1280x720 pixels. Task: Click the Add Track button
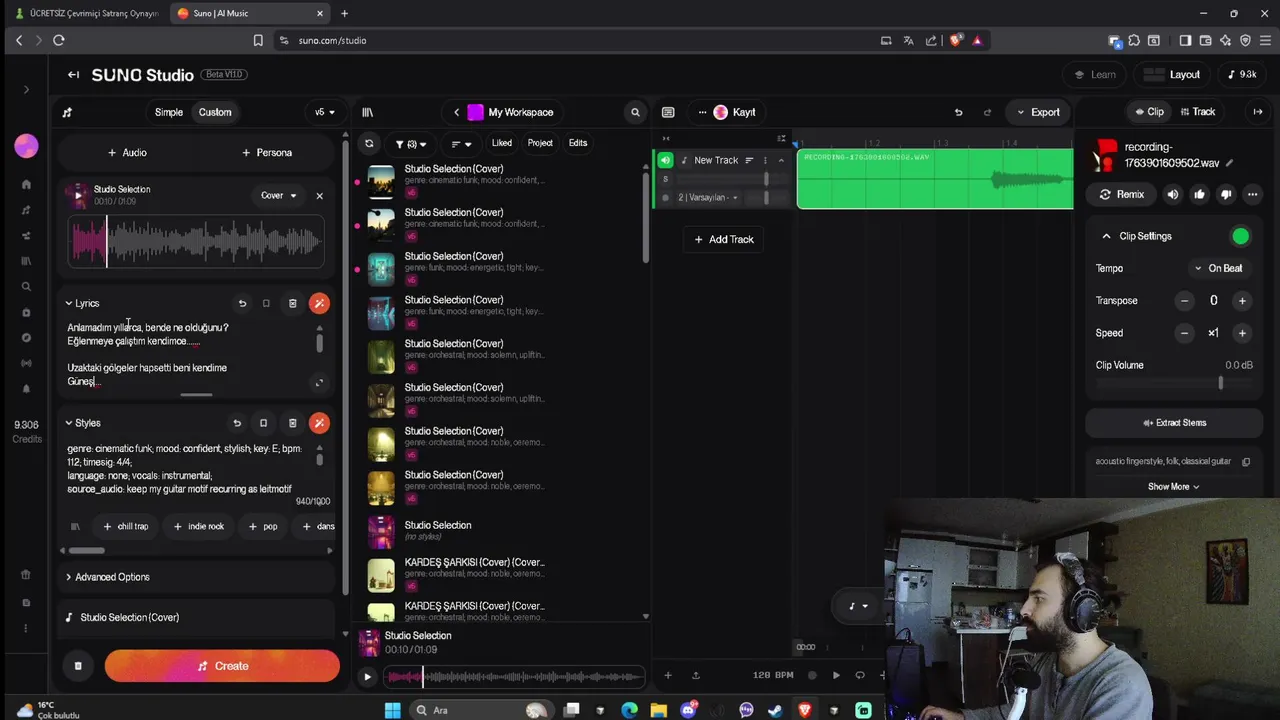(x=724, y=240)
